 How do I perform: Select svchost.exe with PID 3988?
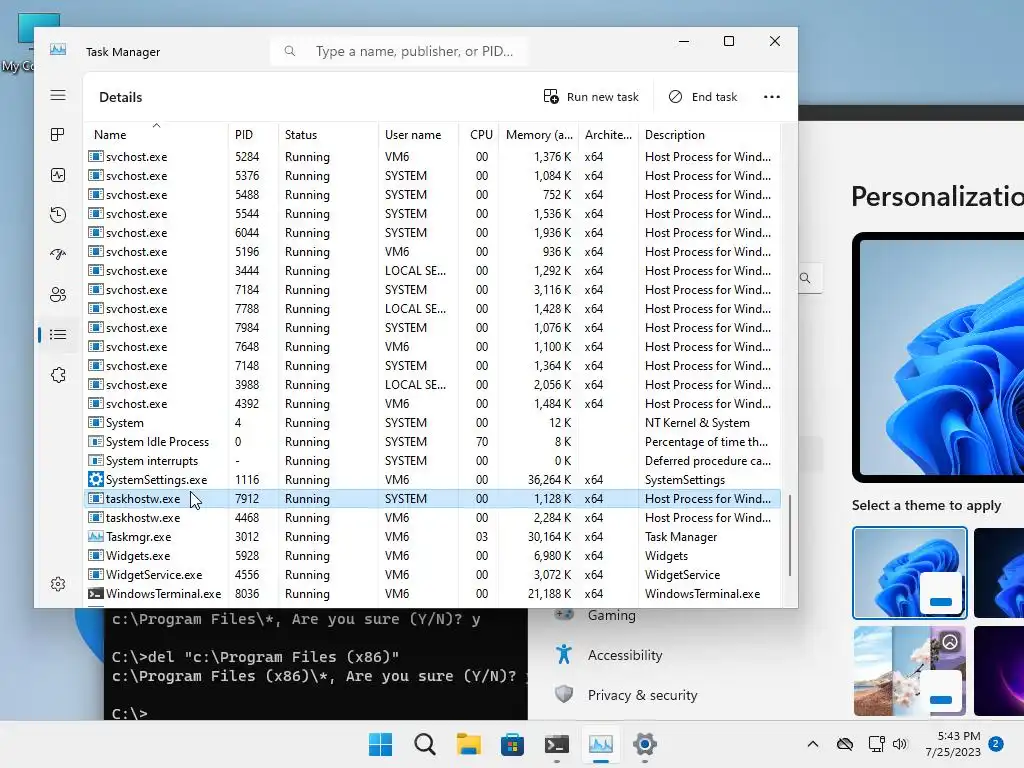pos(432,385)
